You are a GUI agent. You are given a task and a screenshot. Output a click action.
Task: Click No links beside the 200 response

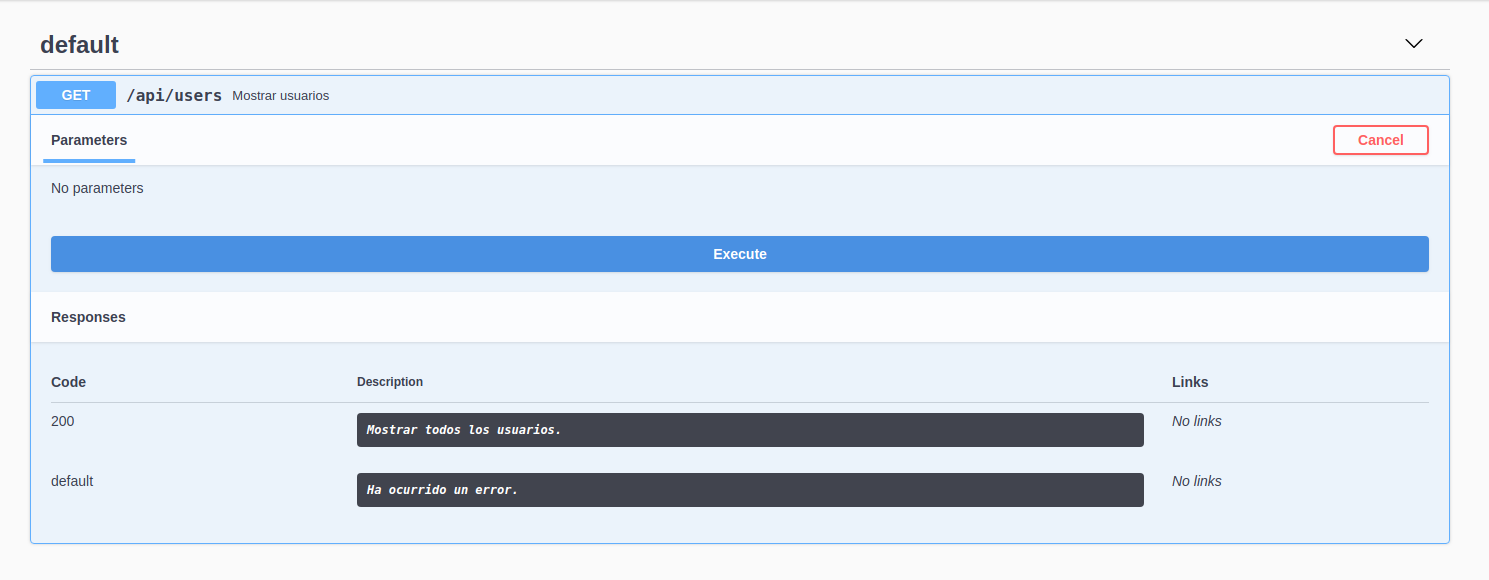point(1196,421)
